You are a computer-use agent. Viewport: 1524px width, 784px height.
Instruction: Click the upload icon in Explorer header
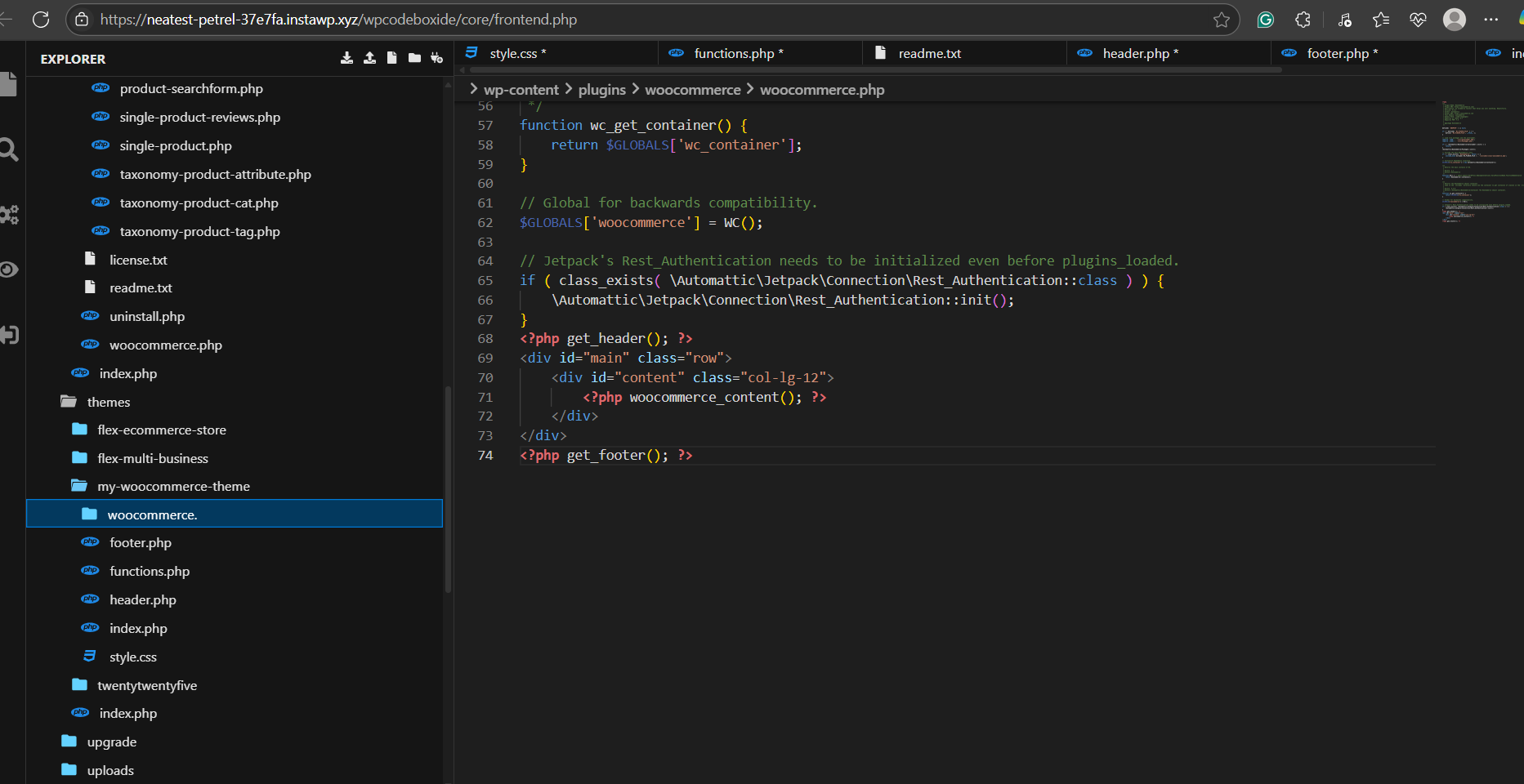click(369, 58)
